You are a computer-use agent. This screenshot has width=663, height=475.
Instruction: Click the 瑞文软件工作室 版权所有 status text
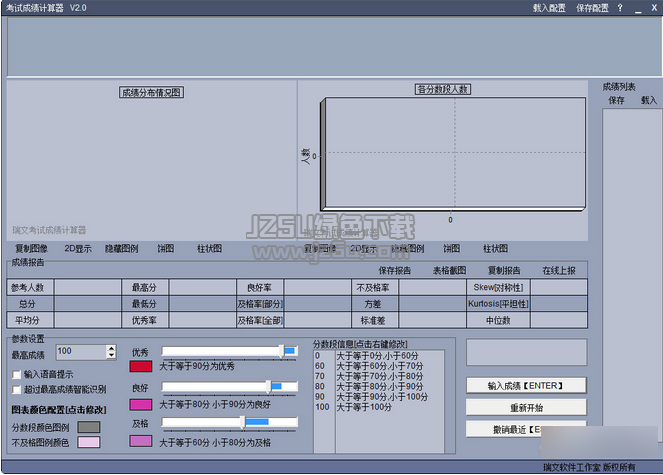(589, 467)
